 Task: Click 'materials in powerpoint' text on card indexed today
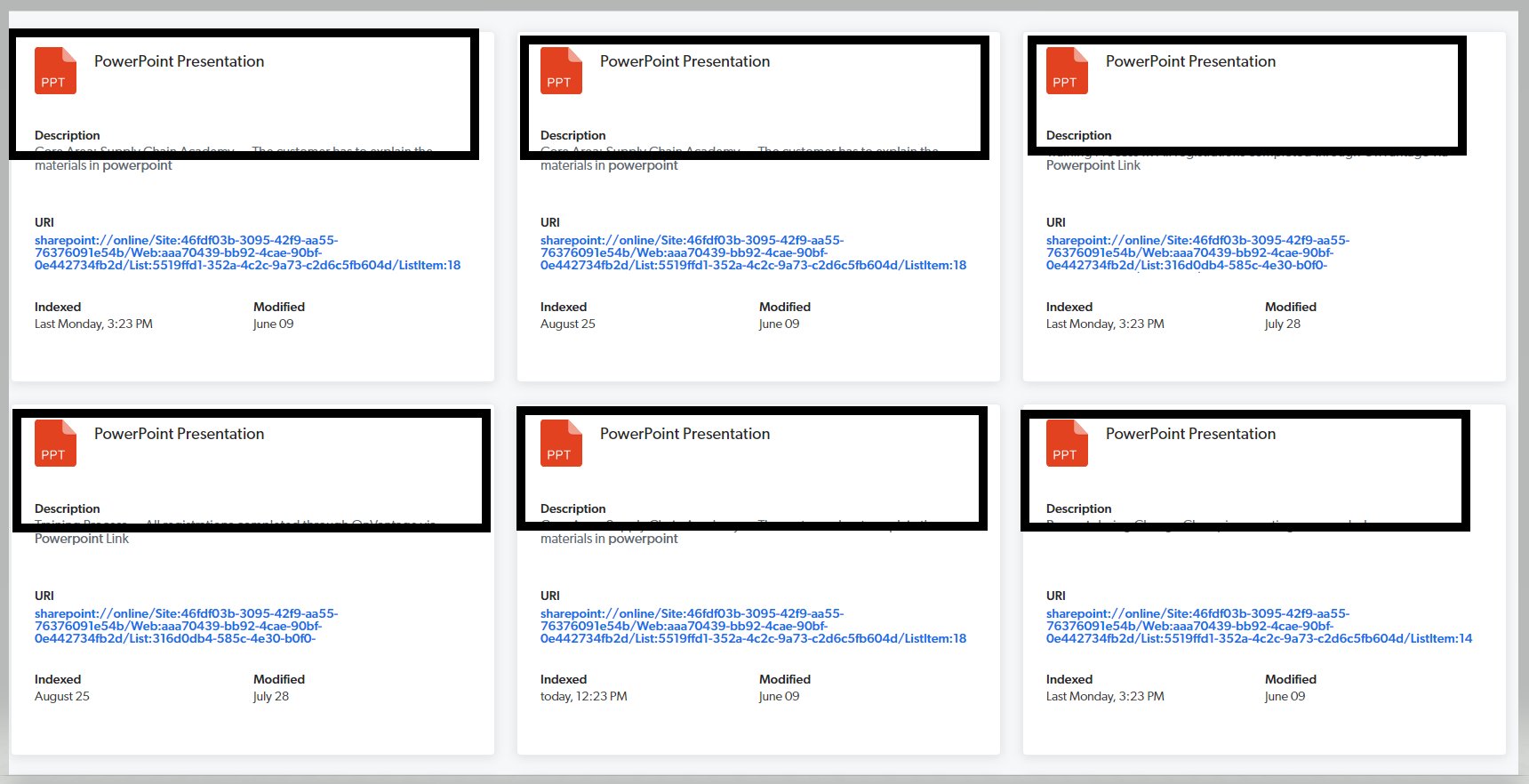pos(609,539)
